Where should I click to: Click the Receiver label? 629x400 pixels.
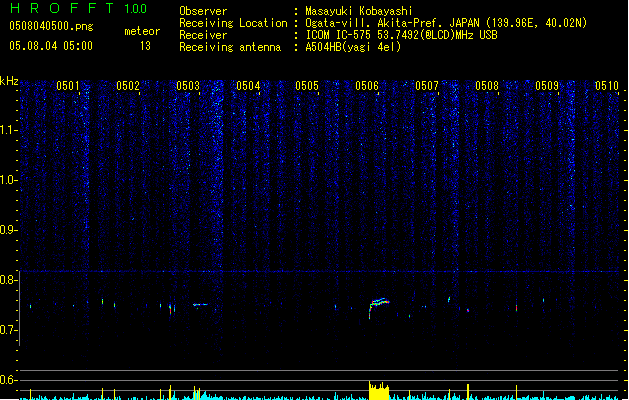pos(203,35)
